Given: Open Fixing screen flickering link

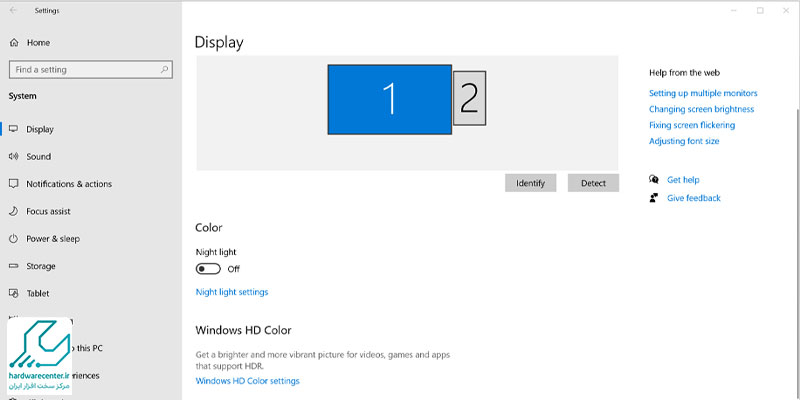Looking at the screenshot, I should coord(692,125).
